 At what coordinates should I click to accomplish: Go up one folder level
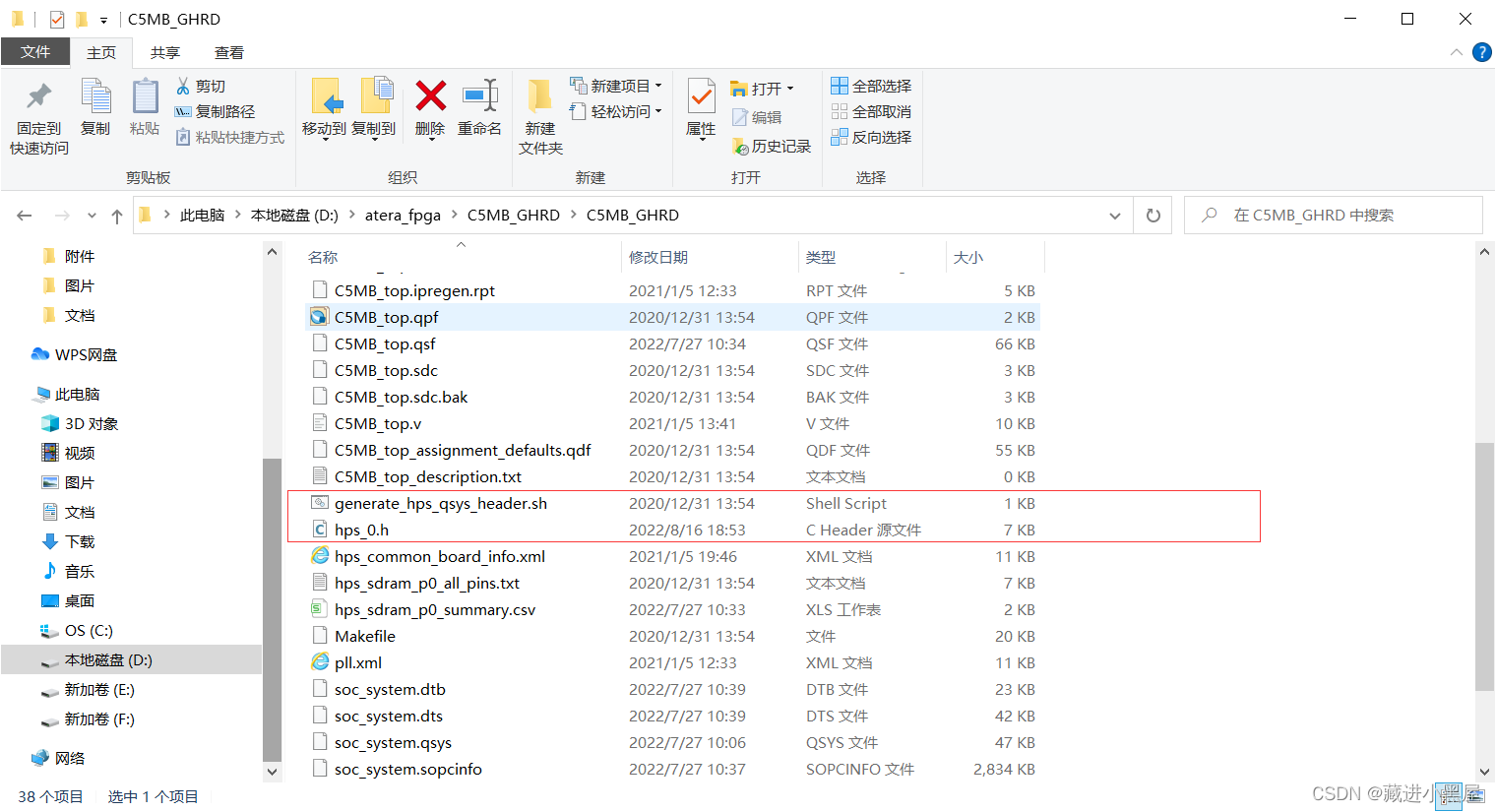point(117,216)
